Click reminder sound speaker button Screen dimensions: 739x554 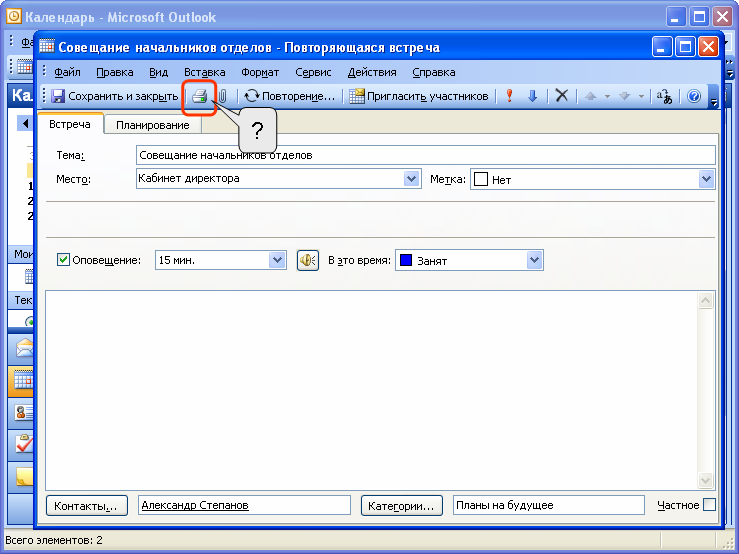click(308, 260)
